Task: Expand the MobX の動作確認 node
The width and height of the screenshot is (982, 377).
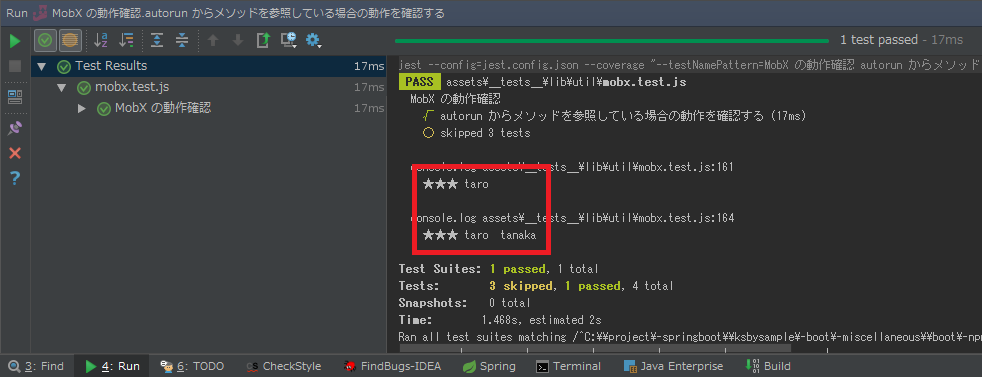Action: point(81,108)
